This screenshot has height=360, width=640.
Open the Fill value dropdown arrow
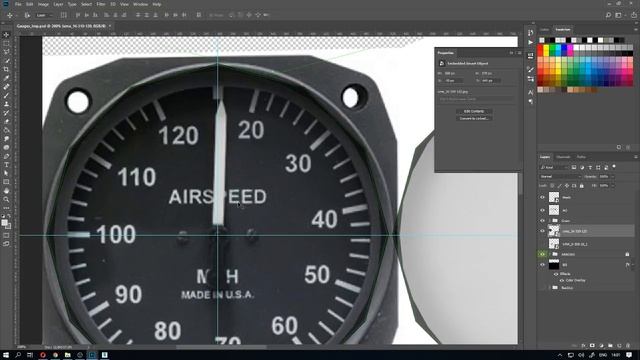(x=613, y=186)
